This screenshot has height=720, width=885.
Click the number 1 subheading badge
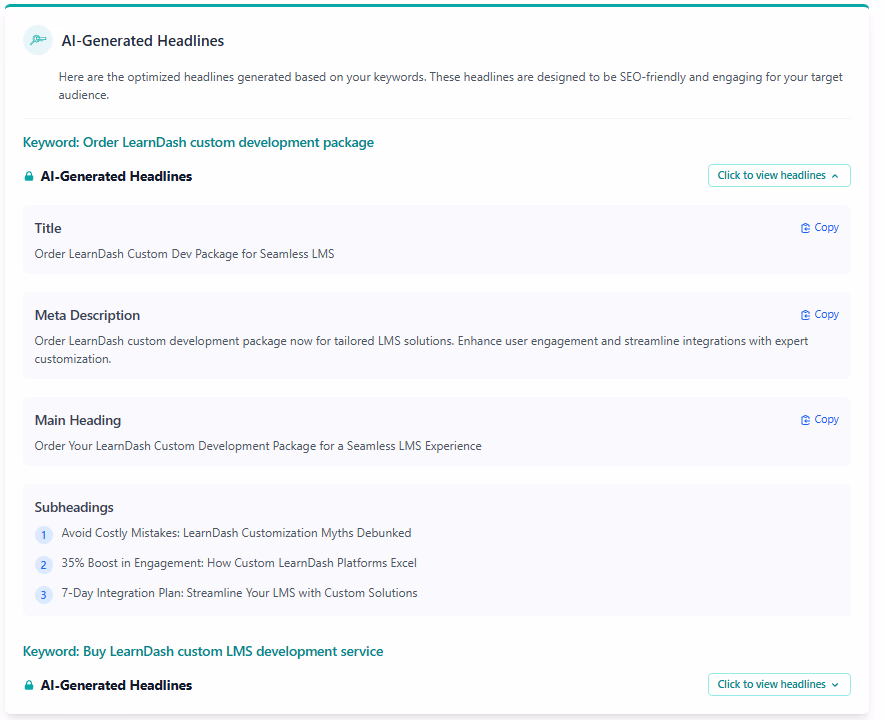click(43, 534)
